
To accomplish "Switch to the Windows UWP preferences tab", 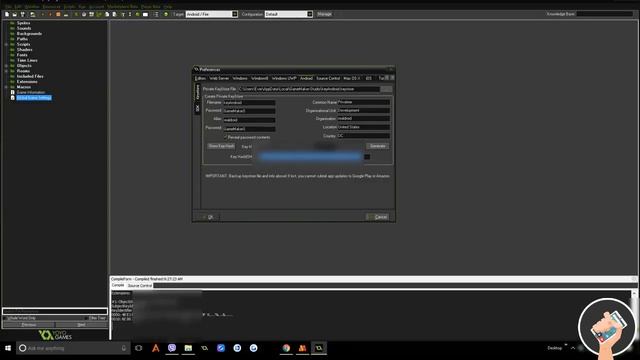I will 284,78.
